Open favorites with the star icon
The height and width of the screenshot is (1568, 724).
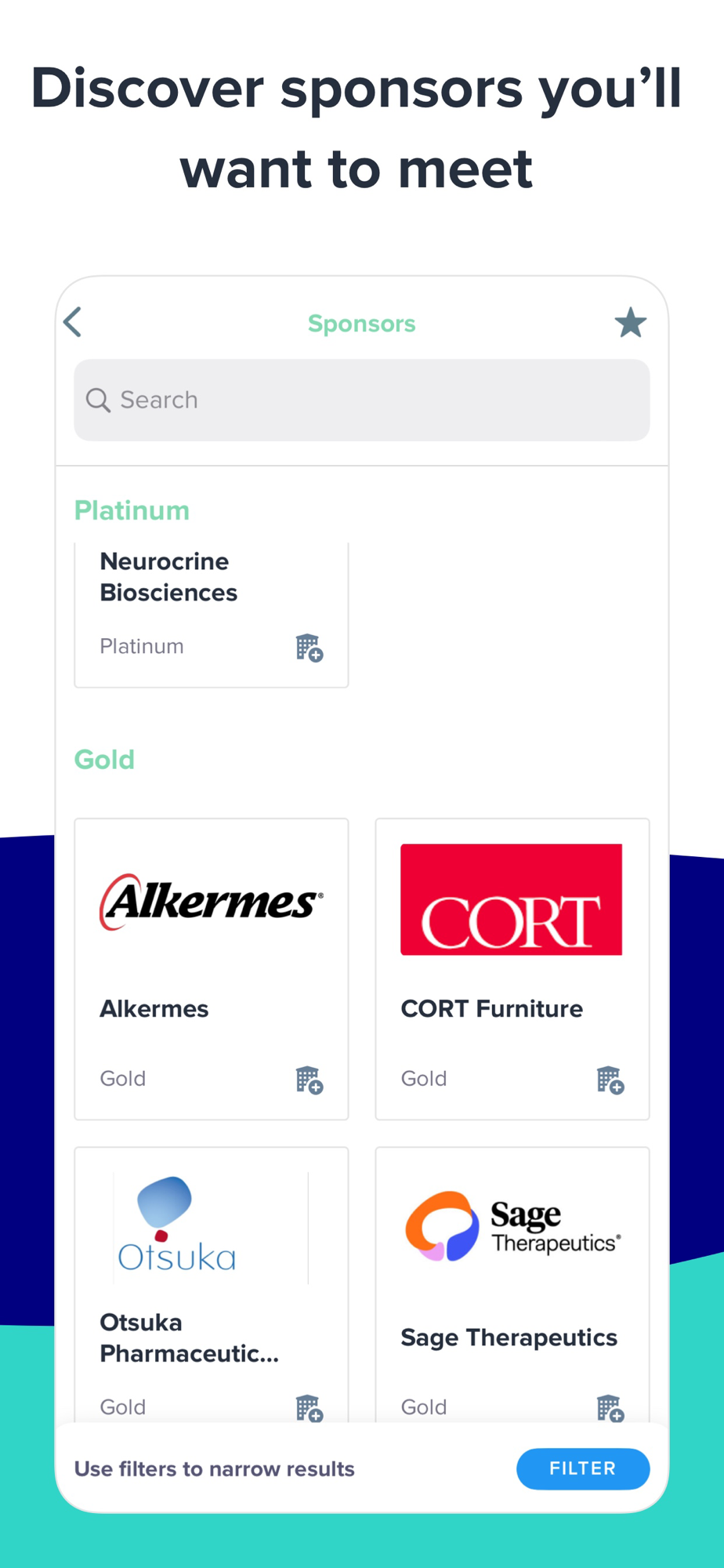tap(631, 322)
